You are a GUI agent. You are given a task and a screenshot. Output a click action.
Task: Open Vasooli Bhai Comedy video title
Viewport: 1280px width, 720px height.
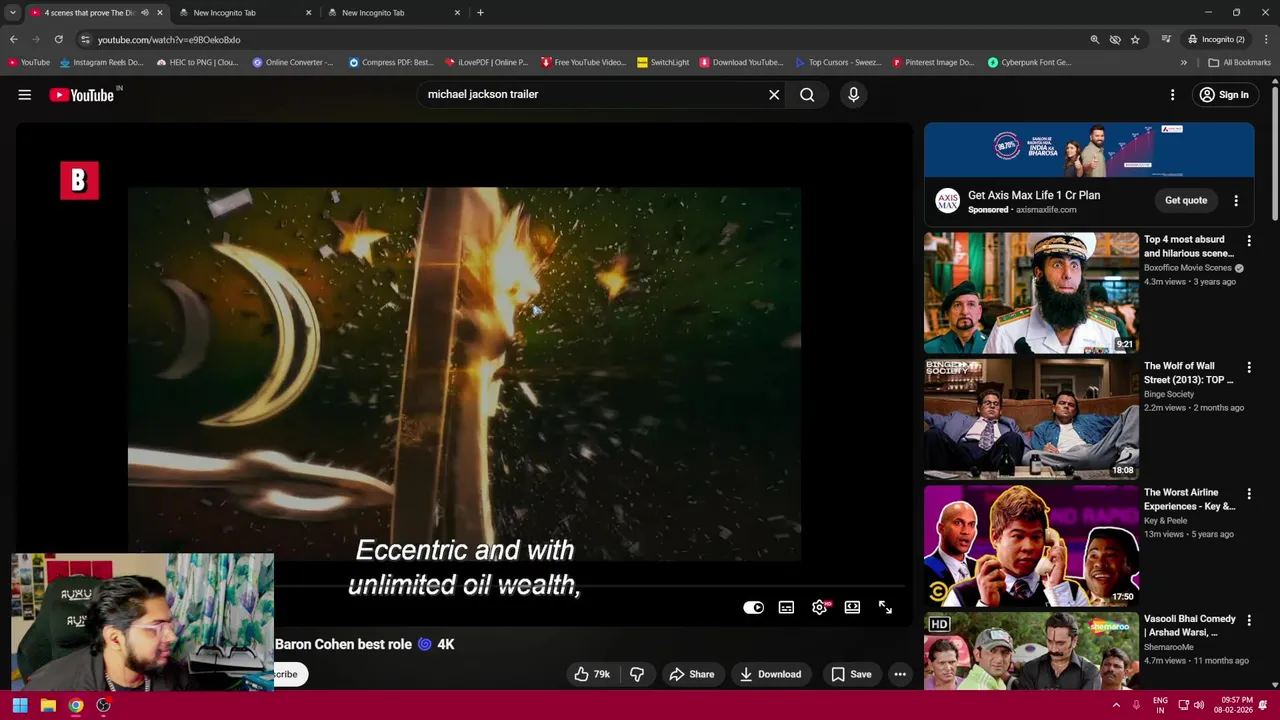(1189, 625)
